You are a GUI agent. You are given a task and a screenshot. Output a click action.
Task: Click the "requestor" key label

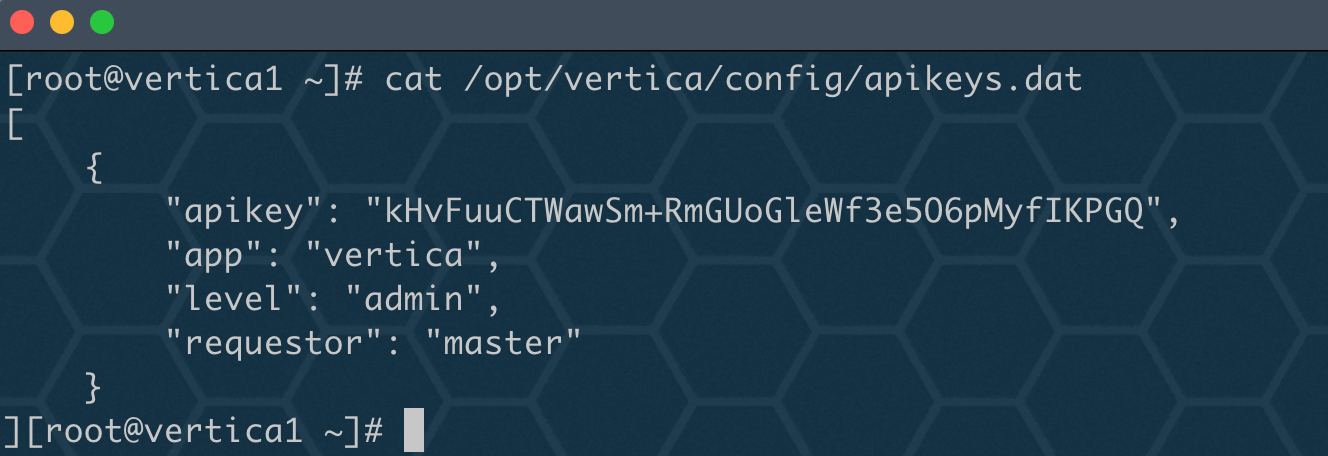pos(273,343)
